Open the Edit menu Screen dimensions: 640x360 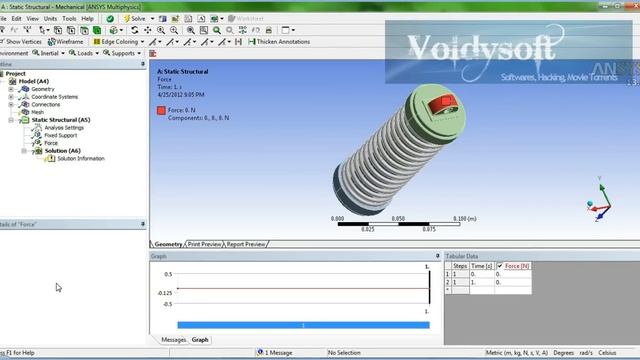(x=16, y=19)
